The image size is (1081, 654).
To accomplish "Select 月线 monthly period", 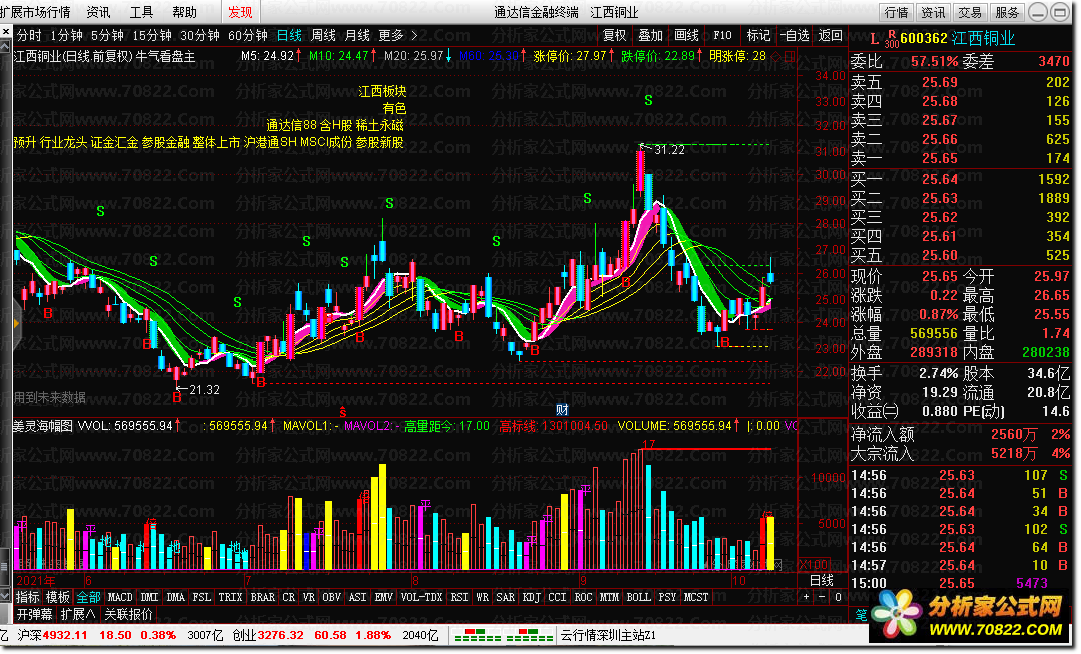I will (x=357, y=35).
